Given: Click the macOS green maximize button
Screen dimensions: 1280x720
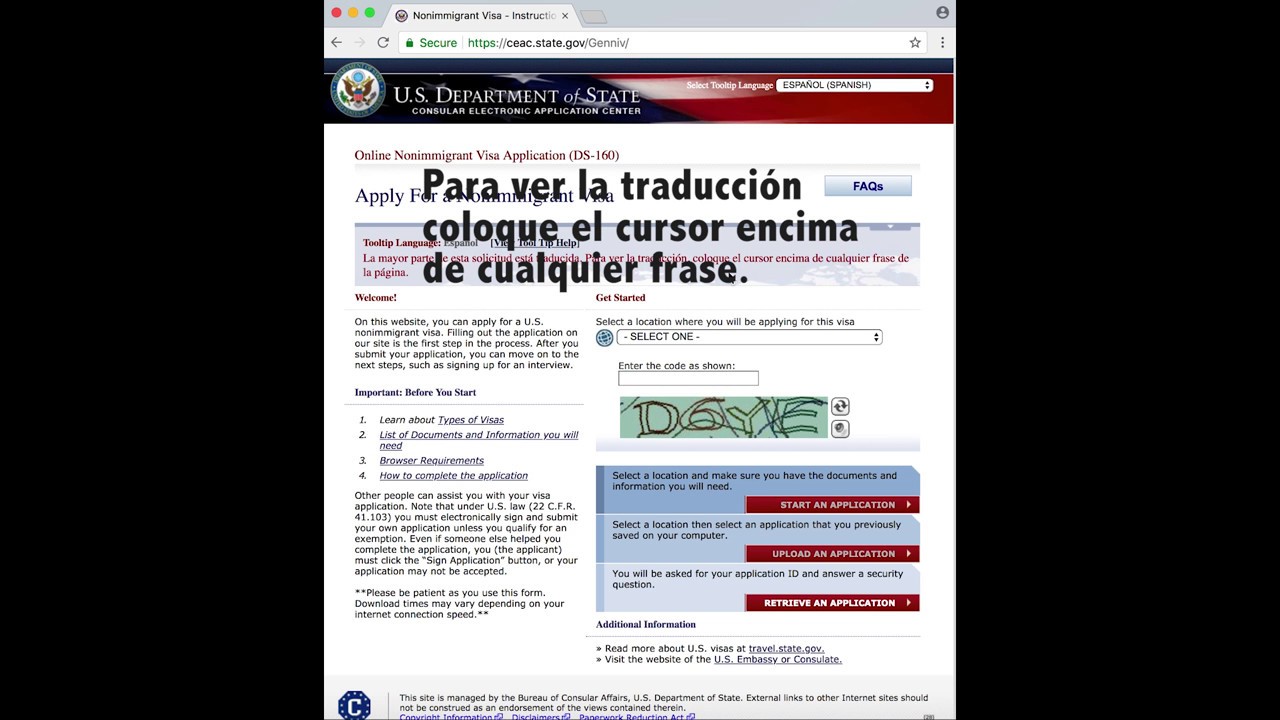Looking at the screenshot, I should [370, 13].
